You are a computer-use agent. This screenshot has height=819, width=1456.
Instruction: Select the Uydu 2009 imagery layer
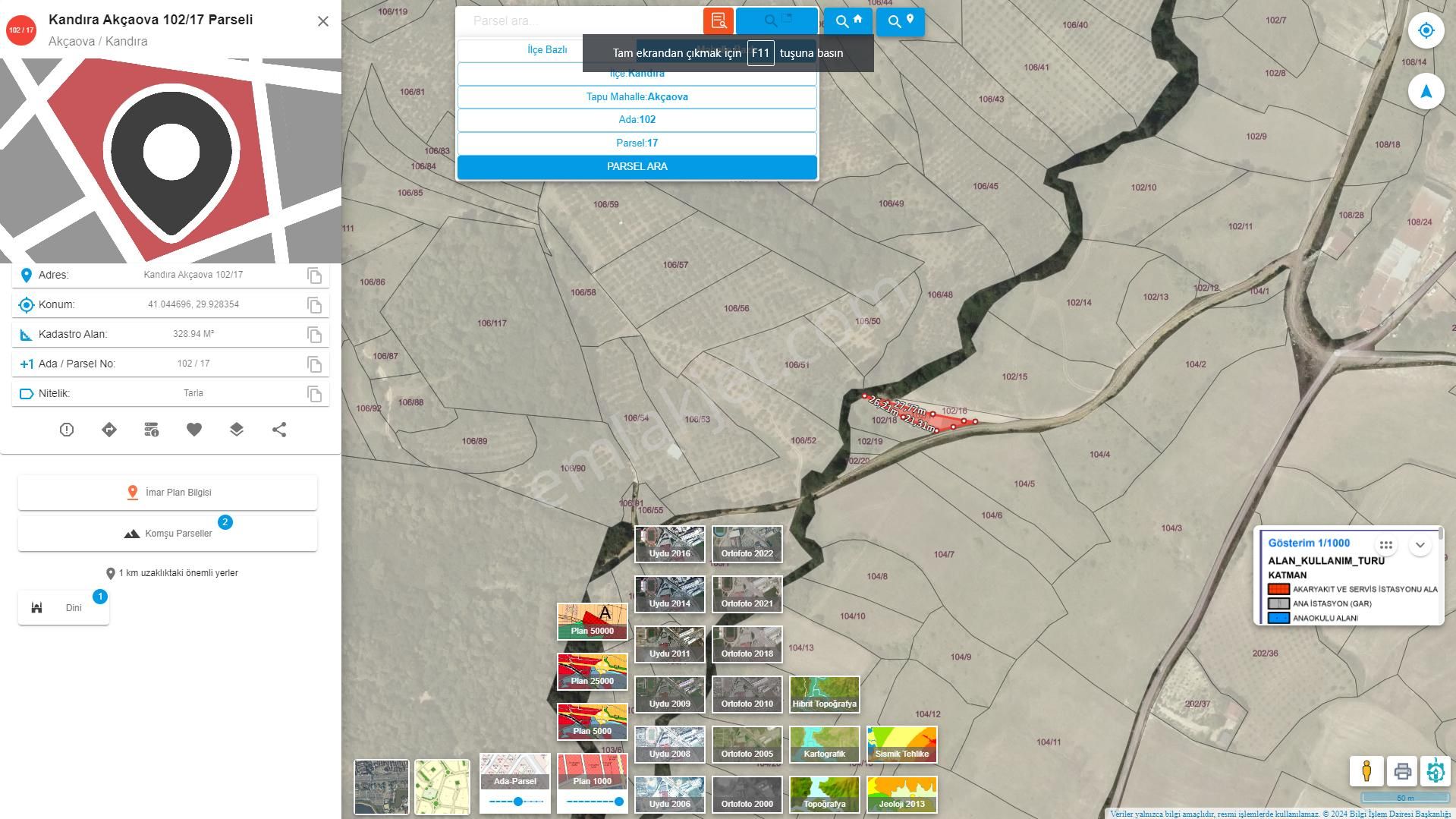pos(670,695)
